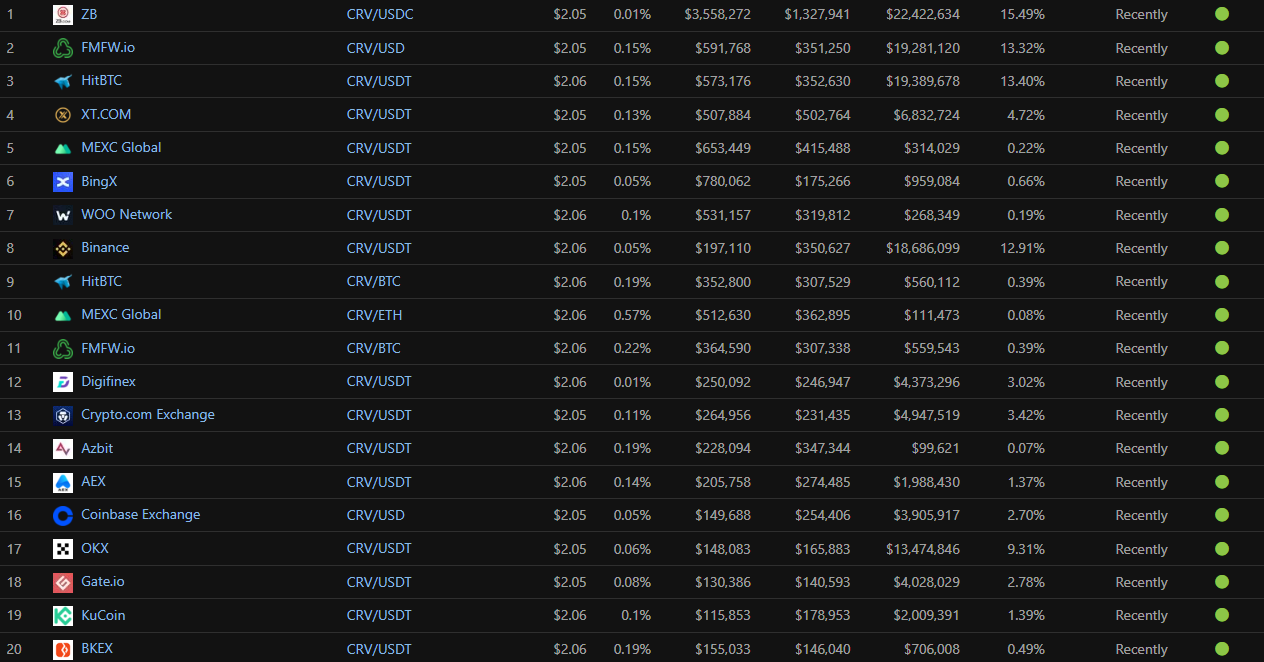Open the KuCoin exchange link
Screen dimensions: 1264x662
coord(103,615)
